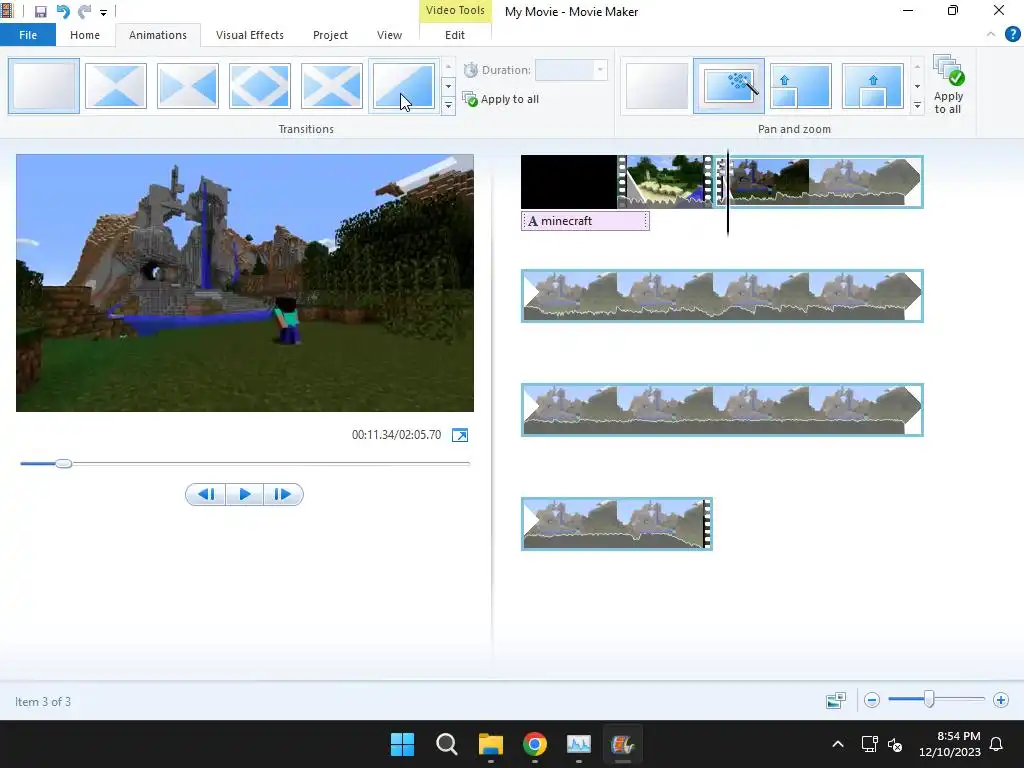Viewport: 1024px width, 768px height.
Task: Select the last short clip row
Action: [x=616, y=524]
